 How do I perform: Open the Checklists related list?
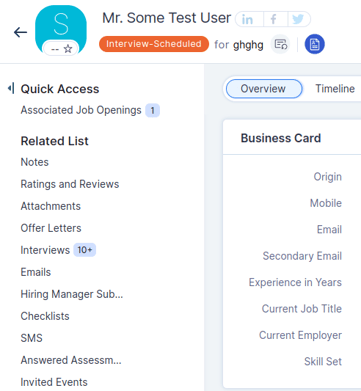(x=45, y=316)
